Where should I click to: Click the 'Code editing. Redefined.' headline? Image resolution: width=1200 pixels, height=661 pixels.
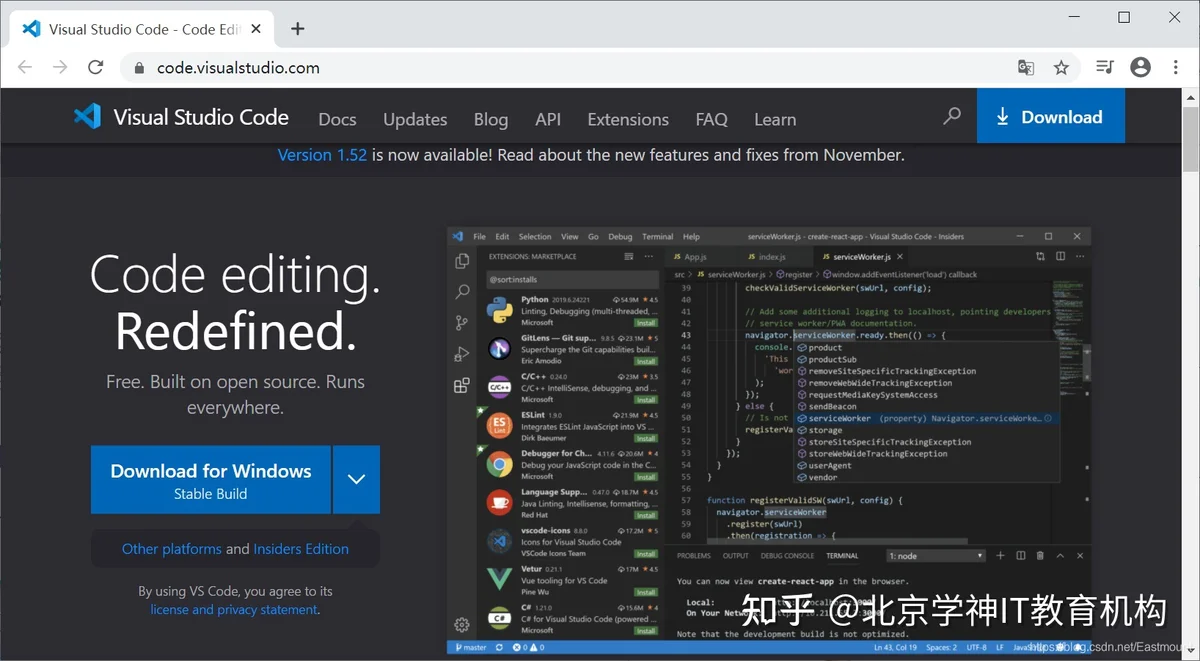pos(235,302)
